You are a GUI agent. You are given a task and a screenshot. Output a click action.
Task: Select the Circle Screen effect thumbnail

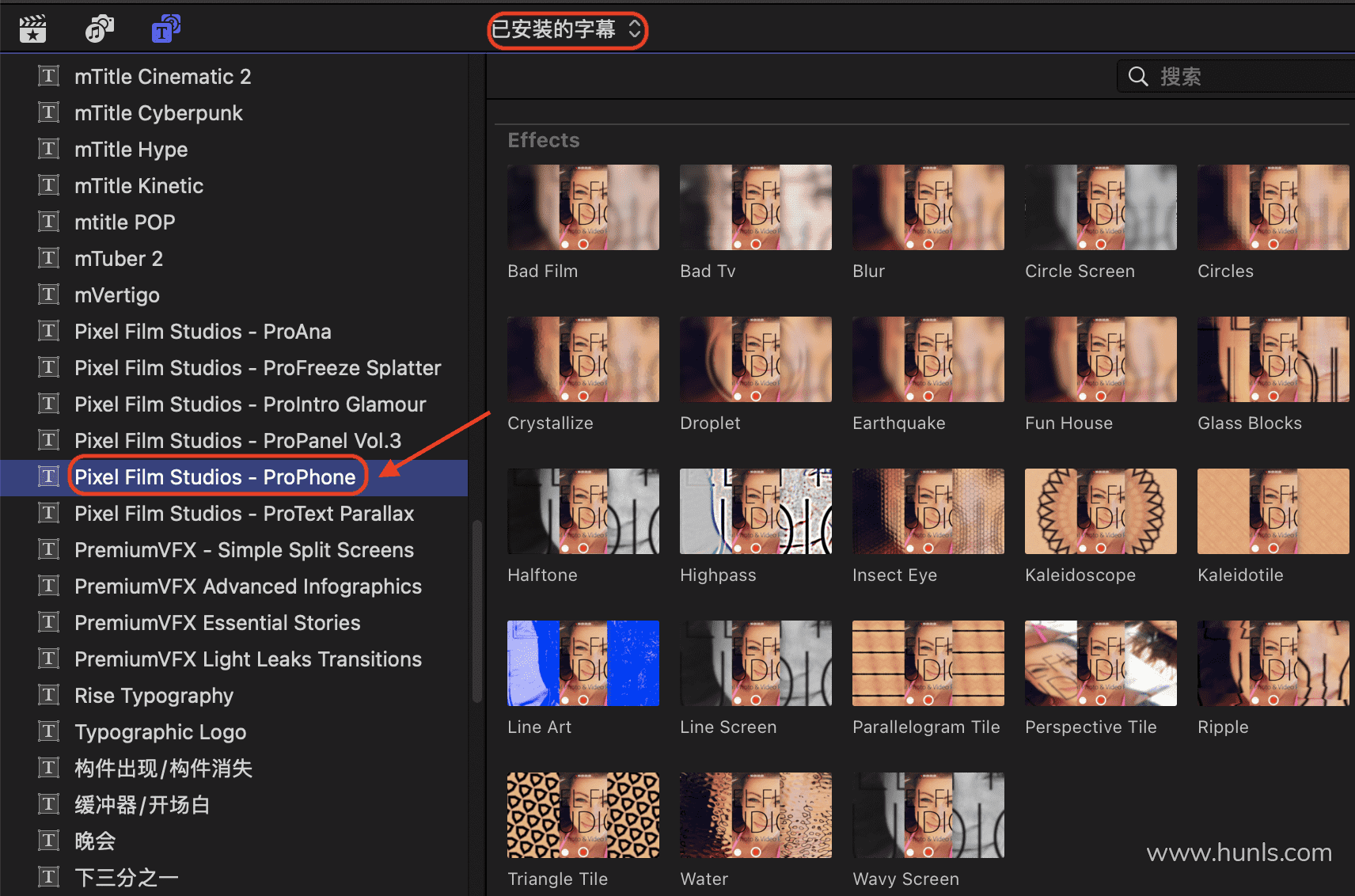click(x=1101, y=207)
